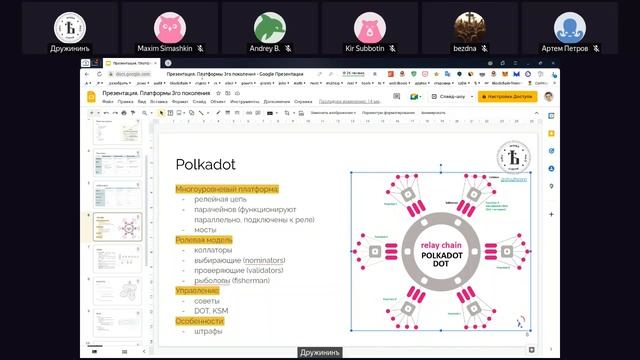Select the slide thumbnail below Polkadot slide
This screenshot has height=360, width=640.
coord(118,259)
